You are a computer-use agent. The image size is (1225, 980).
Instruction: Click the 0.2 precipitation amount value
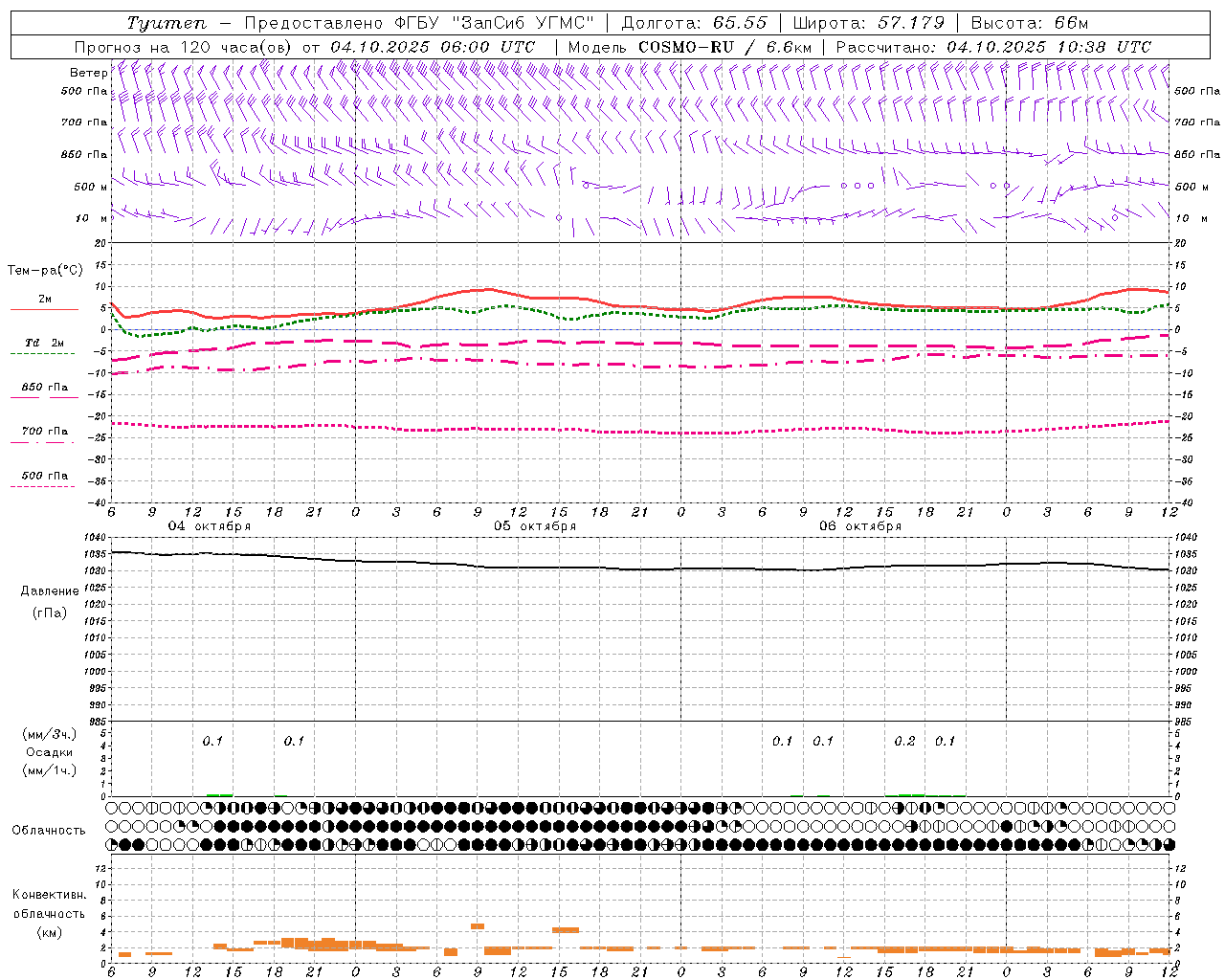click(904, 742)
